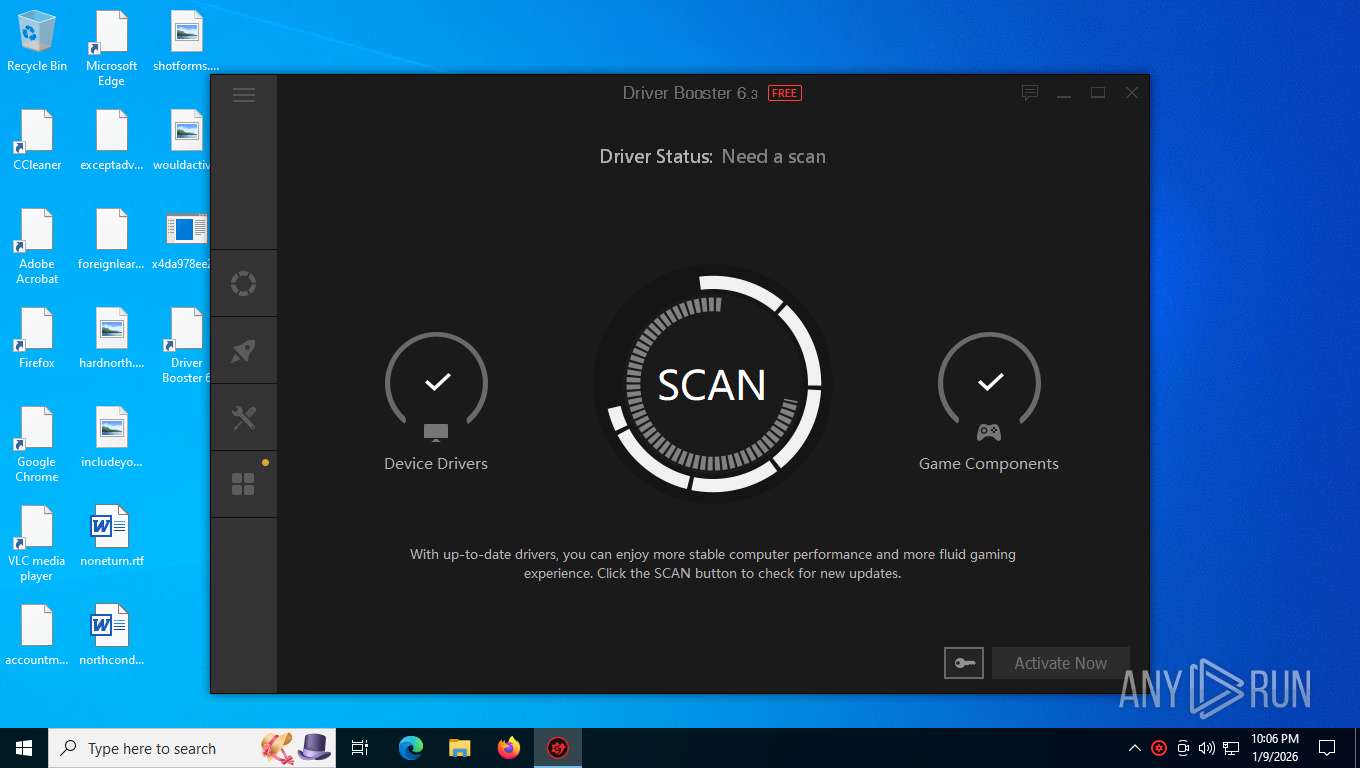
Task: Open File Explorer from the taskbar
Action: (460, 748)
